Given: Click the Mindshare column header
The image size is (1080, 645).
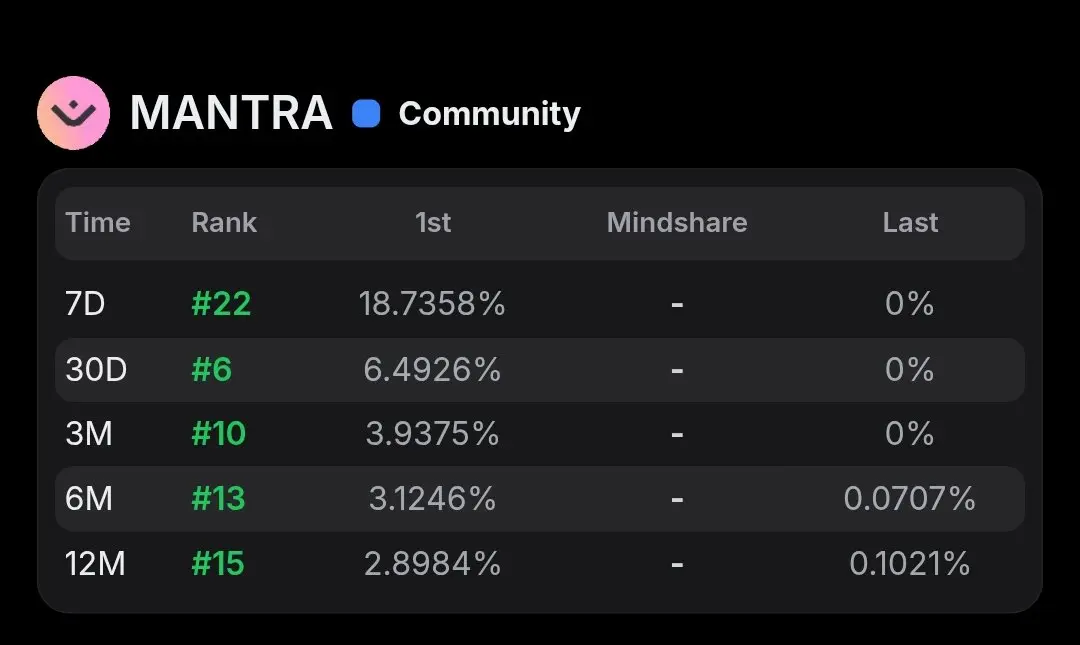Looking at the screenshot, I should (x=677, y=223).
